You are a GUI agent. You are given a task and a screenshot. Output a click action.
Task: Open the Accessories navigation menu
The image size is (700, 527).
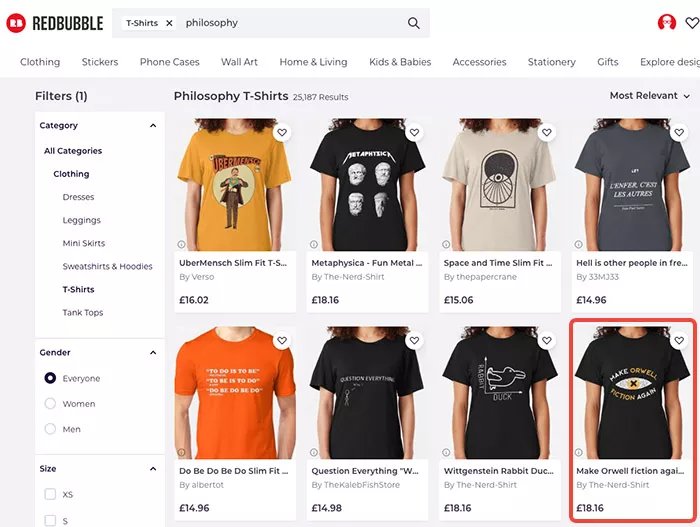click(479, 62)
